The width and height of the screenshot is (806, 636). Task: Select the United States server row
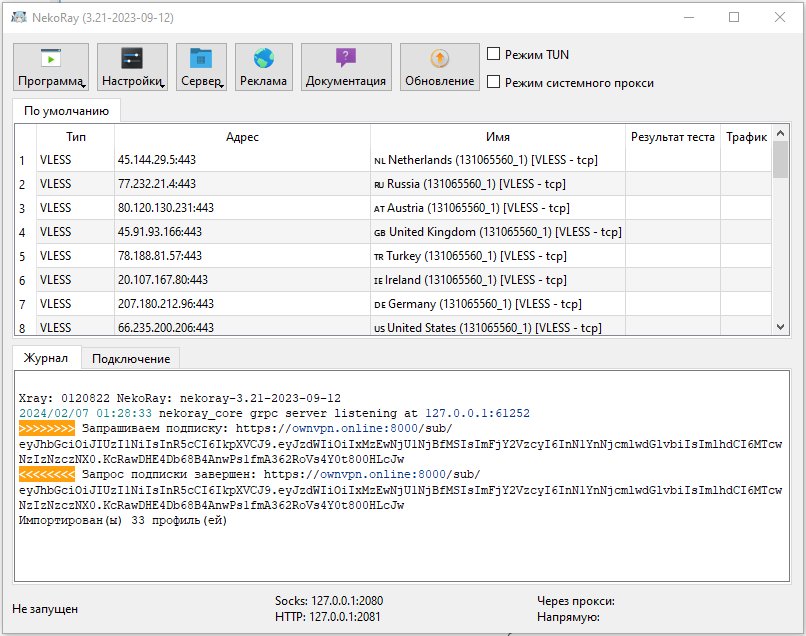[393, 326]
